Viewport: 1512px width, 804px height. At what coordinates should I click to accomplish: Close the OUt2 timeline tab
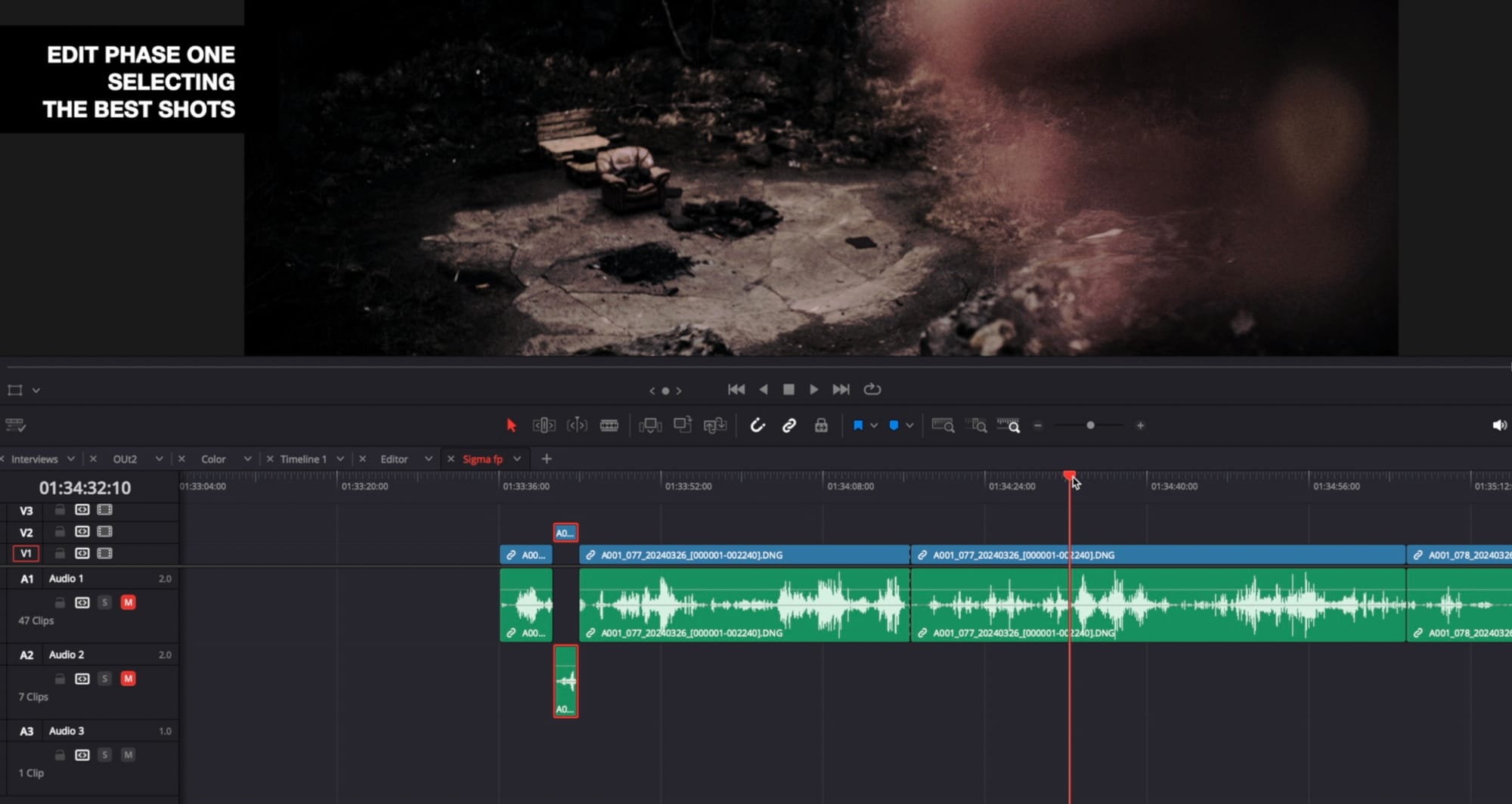click(x=93, y=459)
